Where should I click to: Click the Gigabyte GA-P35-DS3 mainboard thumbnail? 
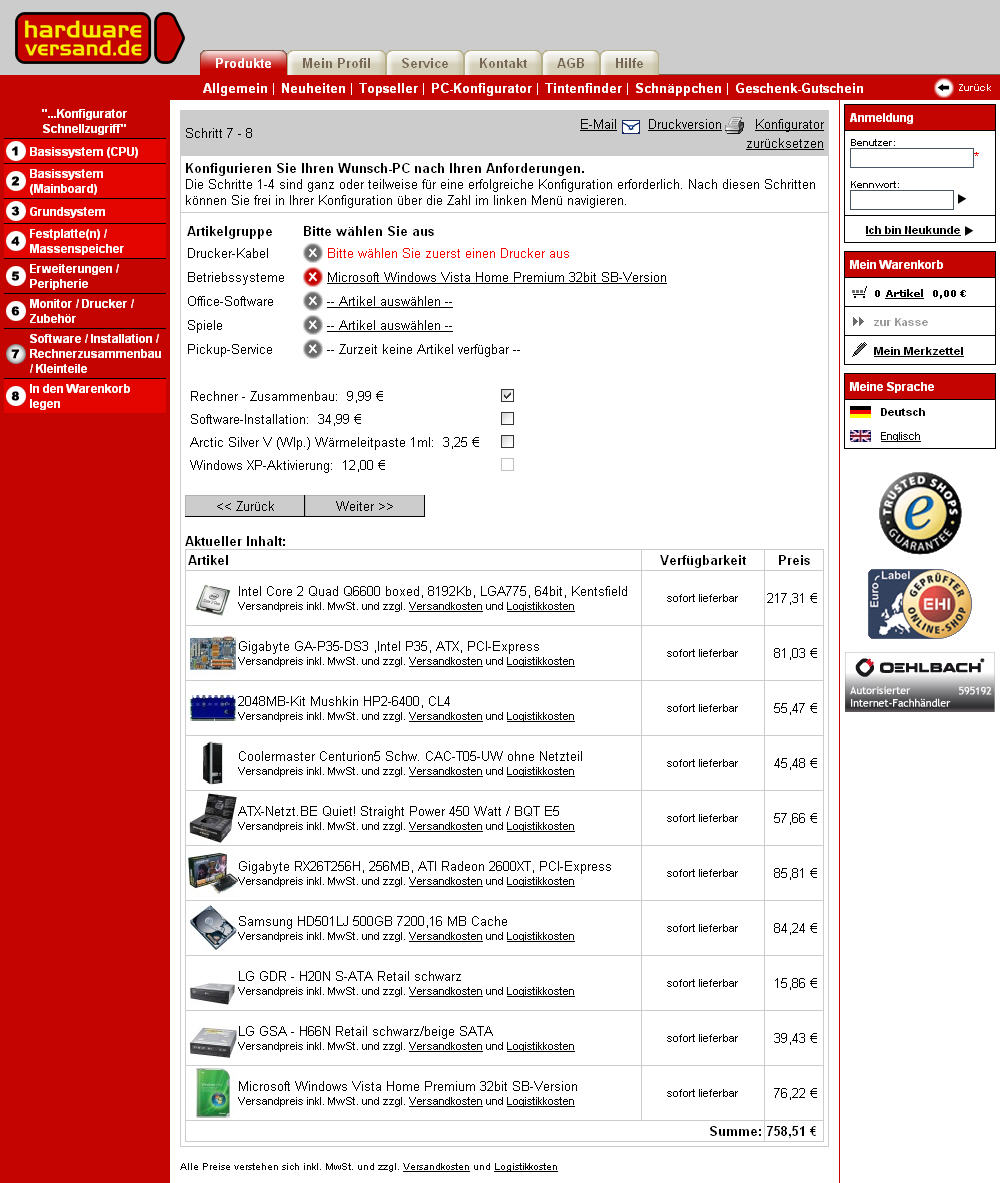(x=213, y=653)
